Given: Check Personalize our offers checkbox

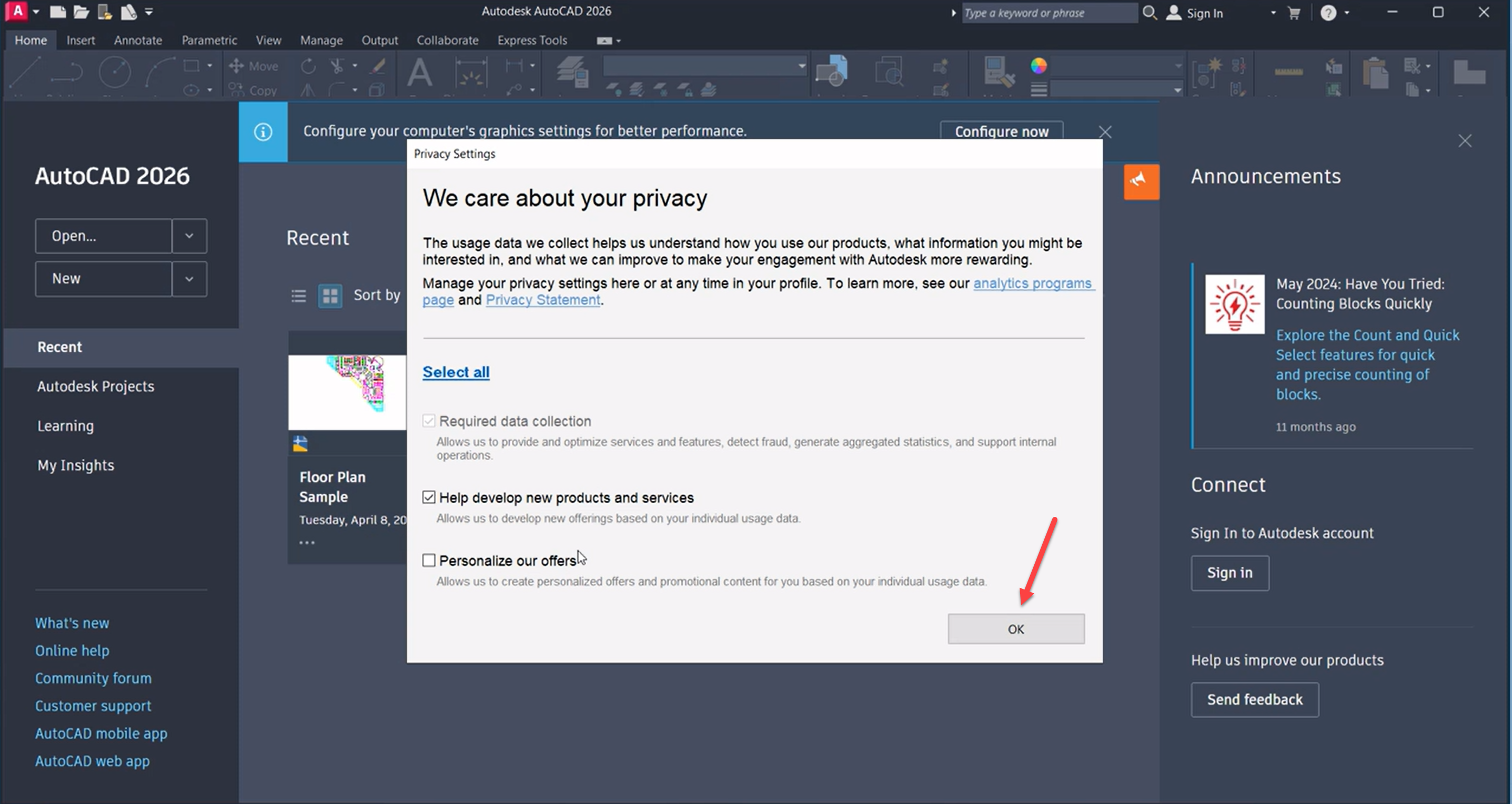Looking at the screenshot, I should coord(429,560).
